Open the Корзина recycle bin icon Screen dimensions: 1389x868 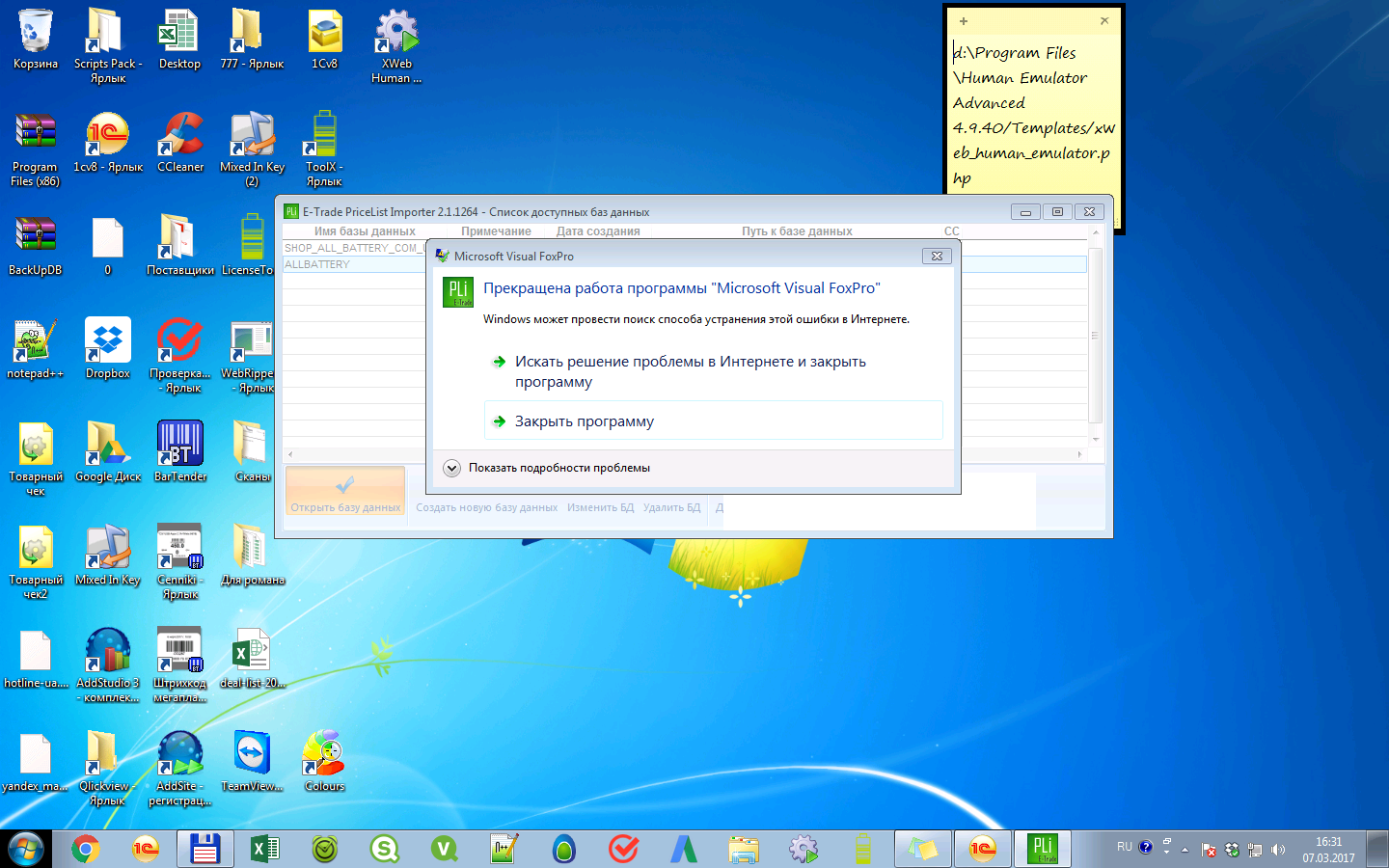coord(36,41)
